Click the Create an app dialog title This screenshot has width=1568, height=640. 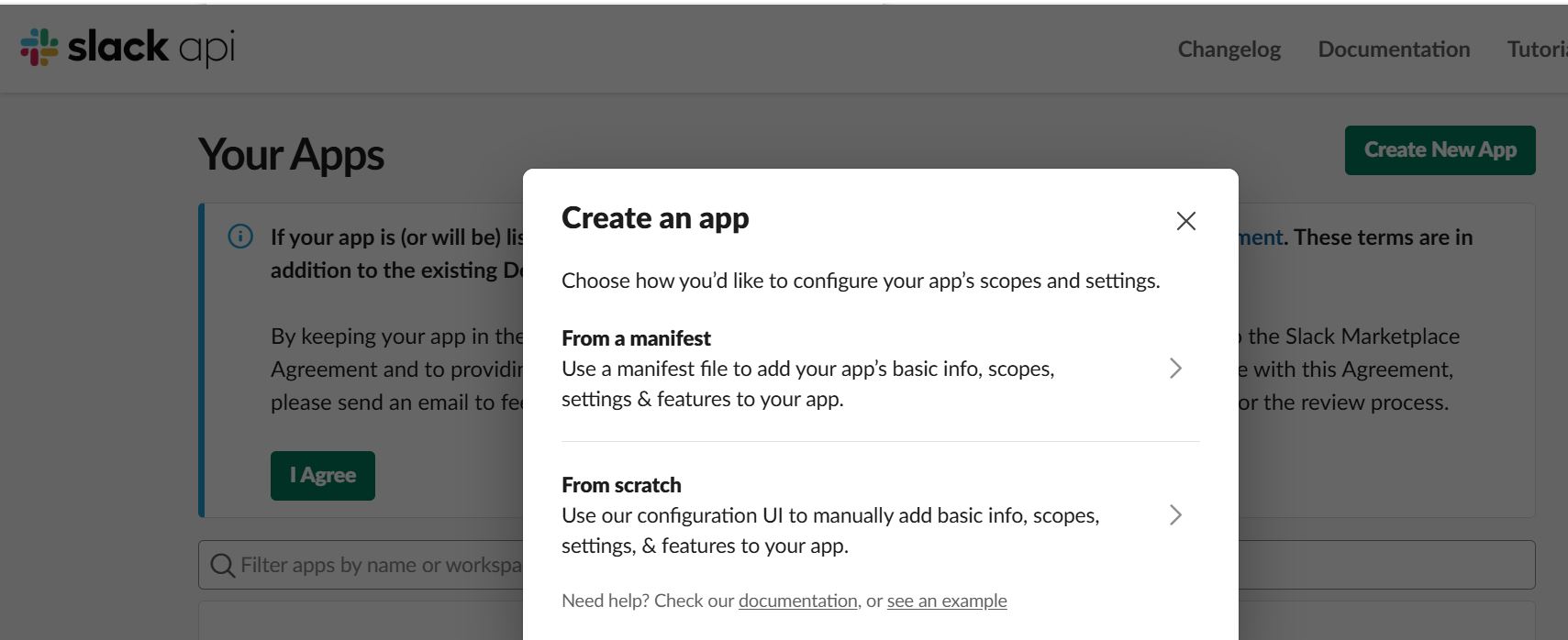coord(655,218)
